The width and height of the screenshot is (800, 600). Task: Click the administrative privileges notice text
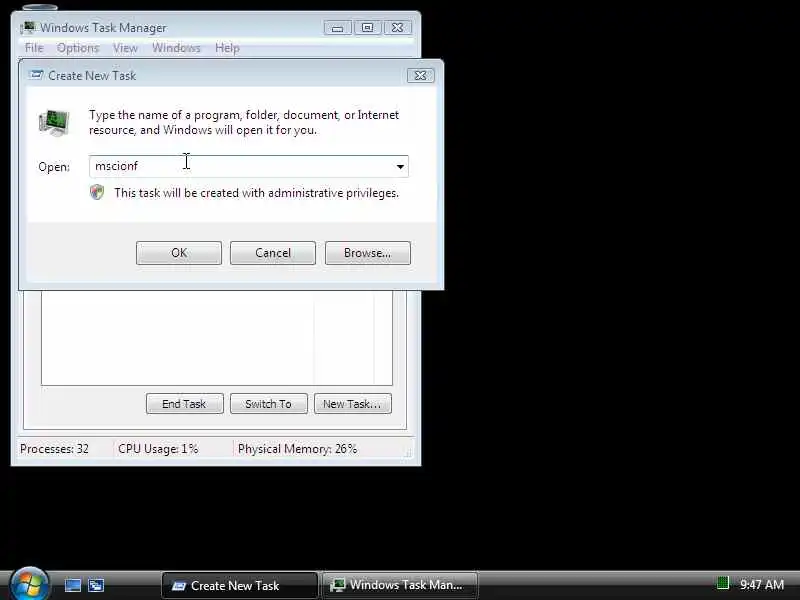257,193
